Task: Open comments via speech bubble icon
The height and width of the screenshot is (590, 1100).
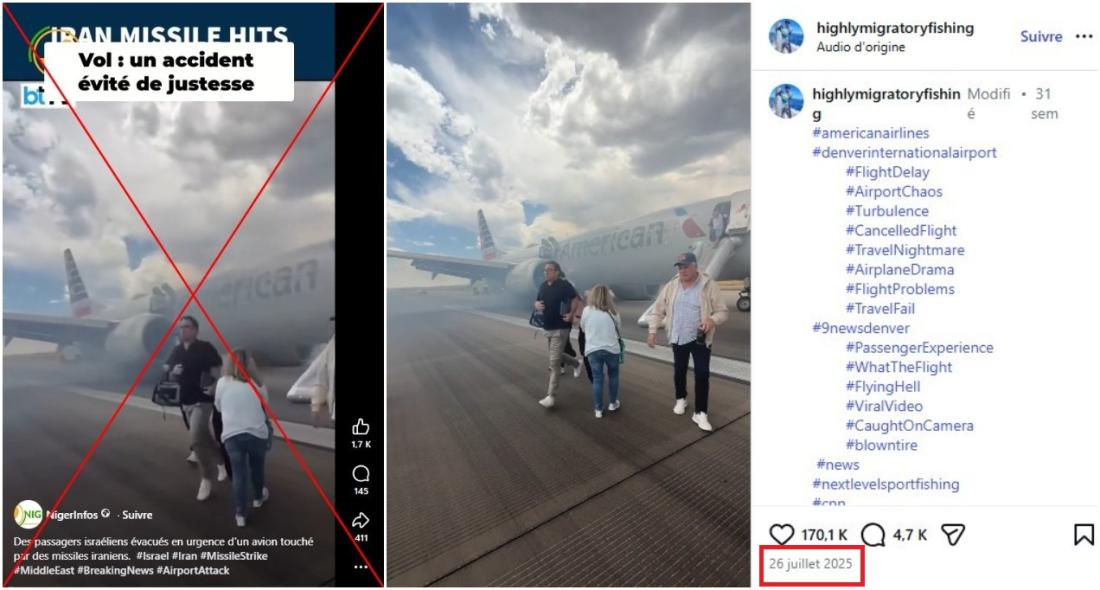Action: click(873, 535)
